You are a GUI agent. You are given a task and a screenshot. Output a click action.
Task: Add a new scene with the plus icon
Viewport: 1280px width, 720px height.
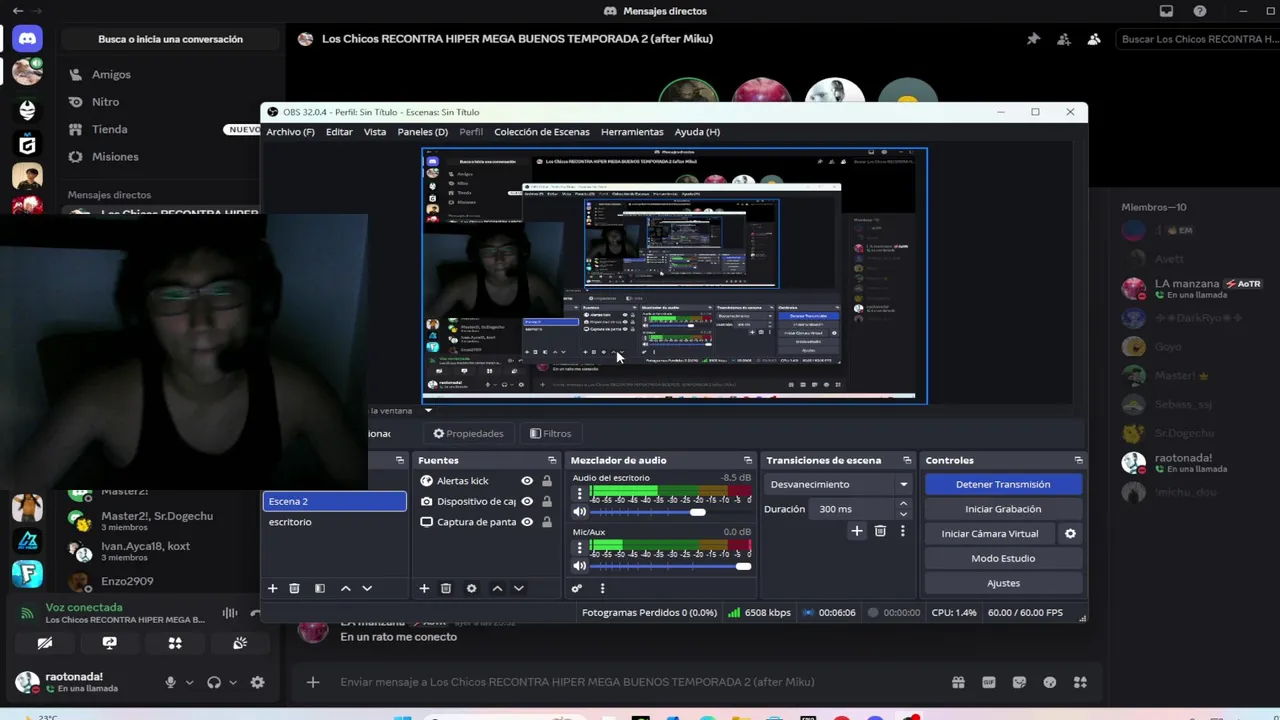[272, 588]
